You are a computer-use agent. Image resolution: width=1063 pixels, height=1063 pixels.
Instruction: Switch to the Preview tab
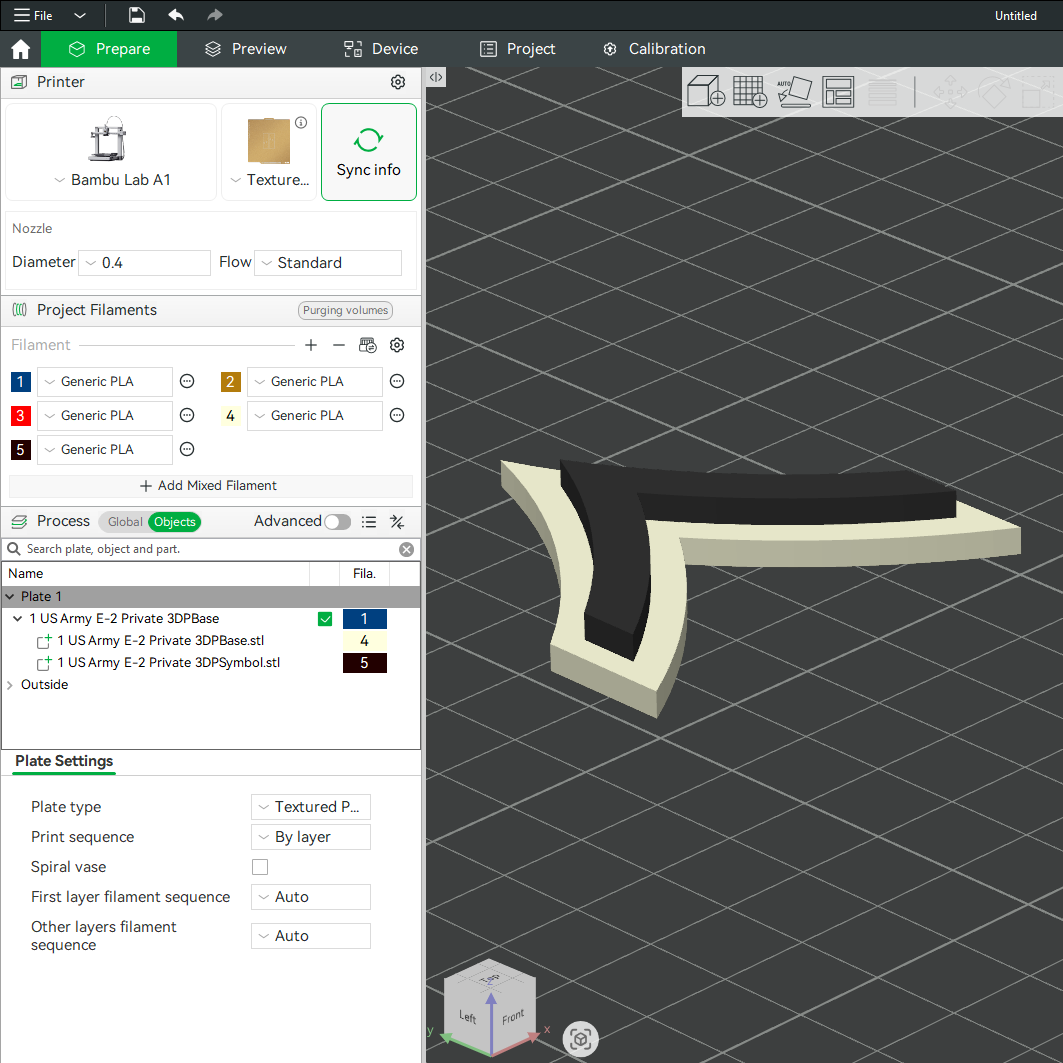tap(245, 49)
